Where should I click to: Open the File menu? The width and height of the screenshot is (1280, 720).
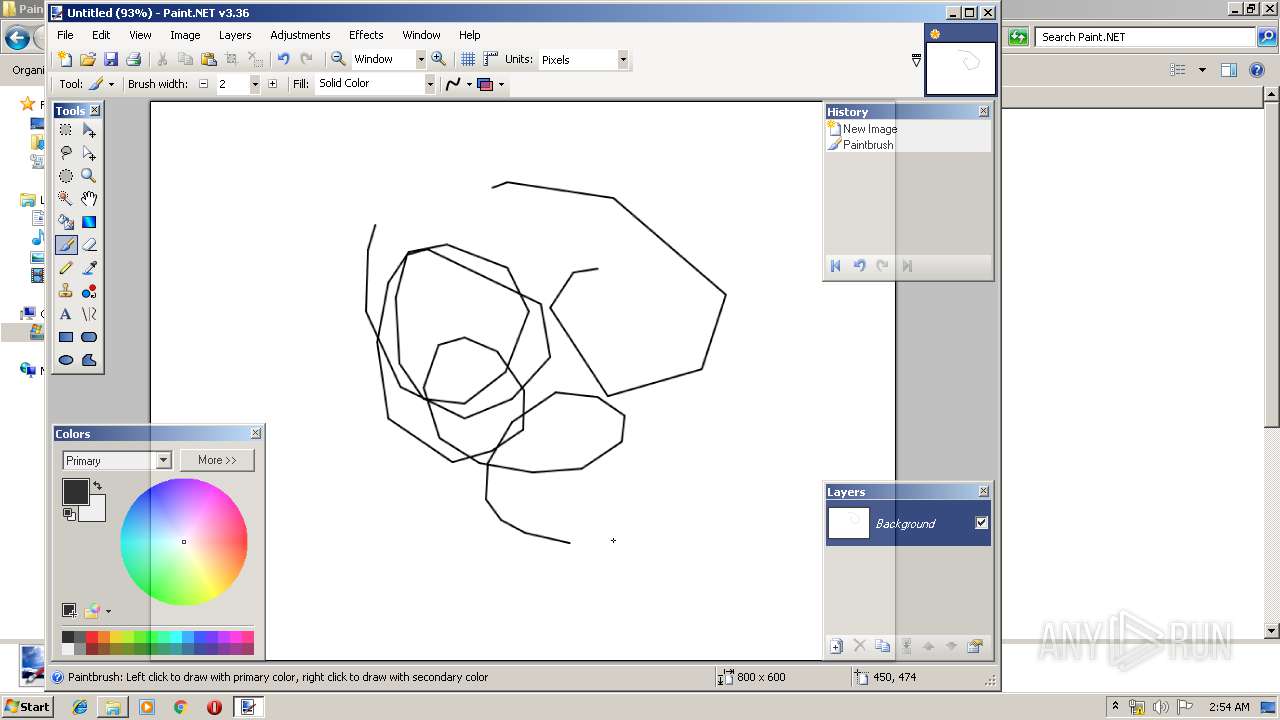pos(65,35)
